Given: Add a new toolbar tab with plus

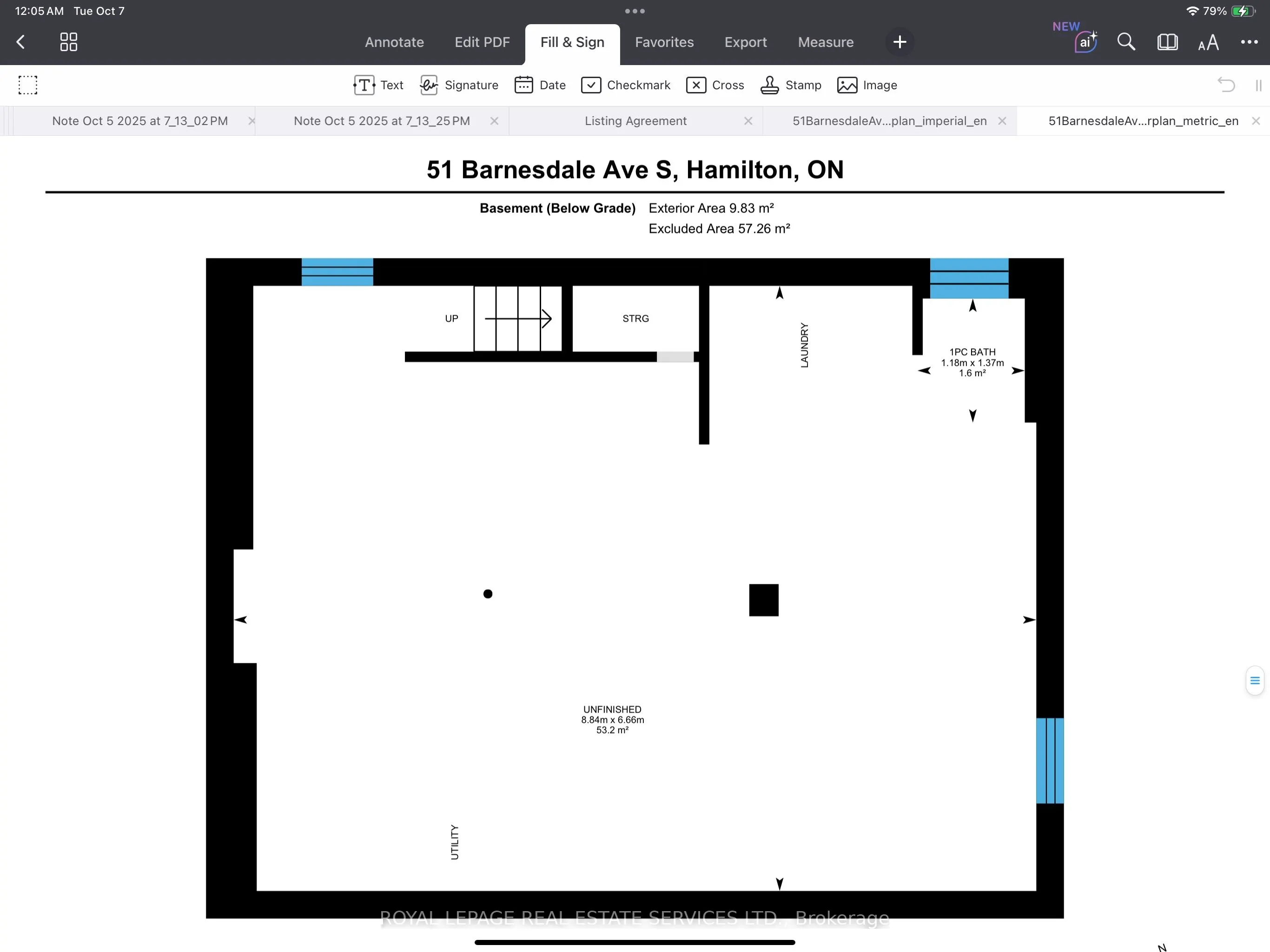Looking at the screenshot, I should (x=900, y=42).
